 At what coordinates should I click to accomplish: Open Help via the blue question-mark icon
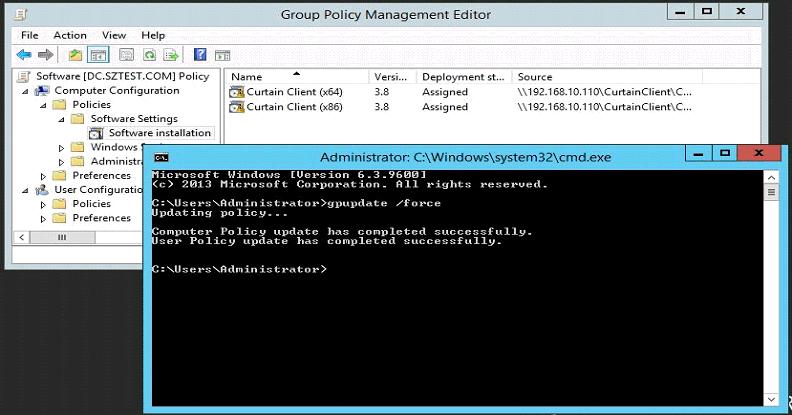pos(200,54)
